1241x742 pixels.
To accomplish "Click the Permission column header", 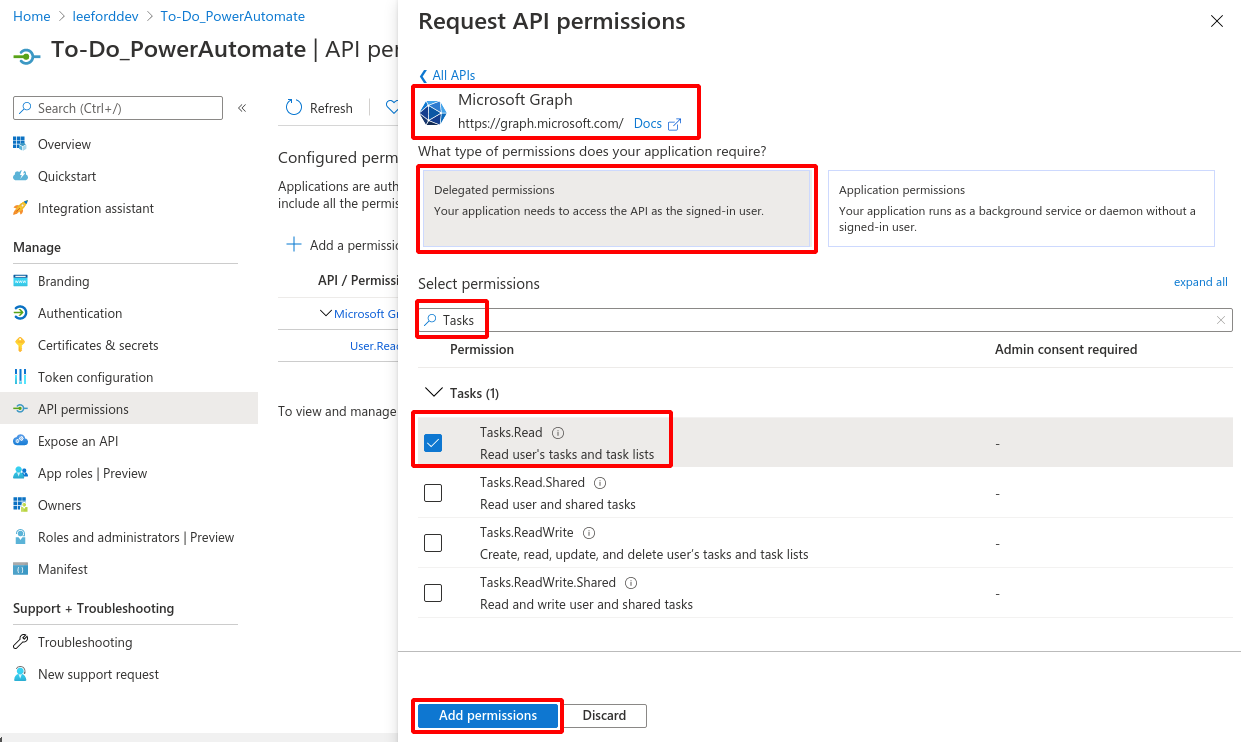I will [482, 349].
